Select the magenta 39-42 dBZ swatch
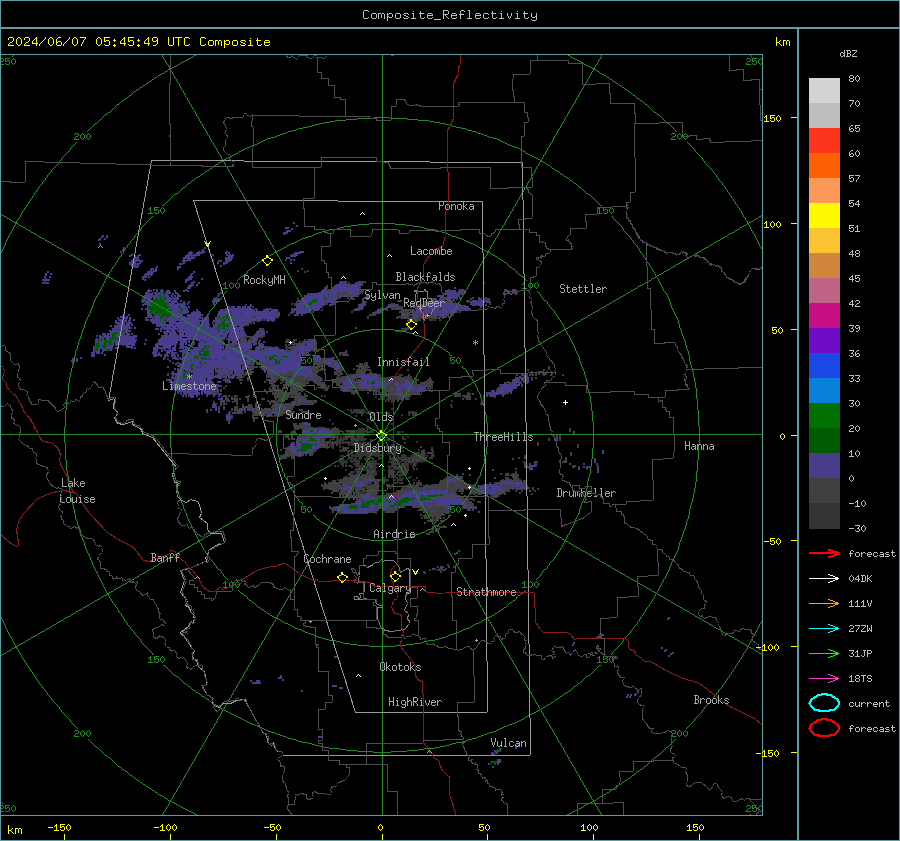900x841 pixels. pyautogui.click(x=824, y=316)
